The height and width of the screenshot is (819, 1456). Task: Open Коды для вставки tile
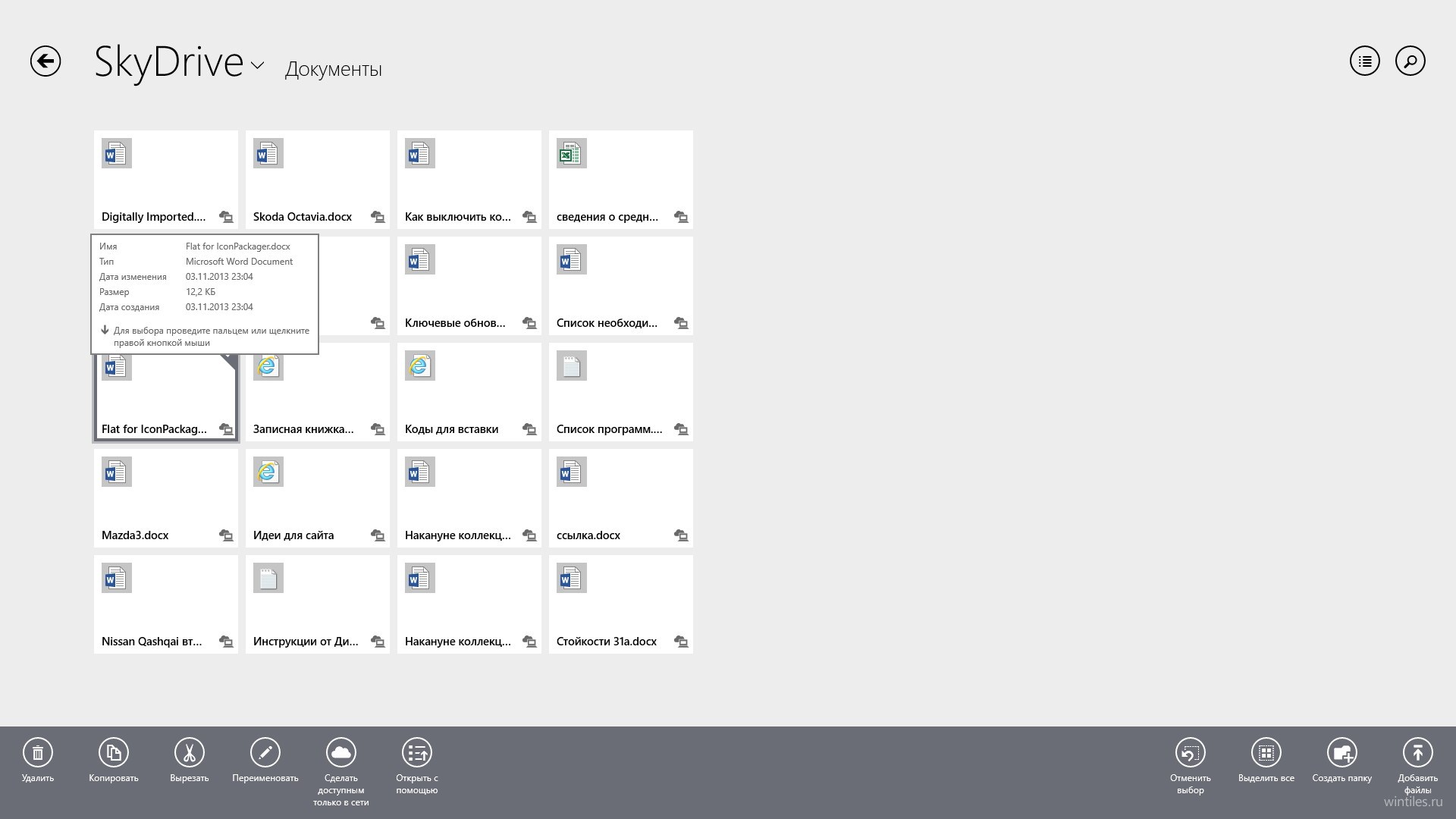click(469, 392)
